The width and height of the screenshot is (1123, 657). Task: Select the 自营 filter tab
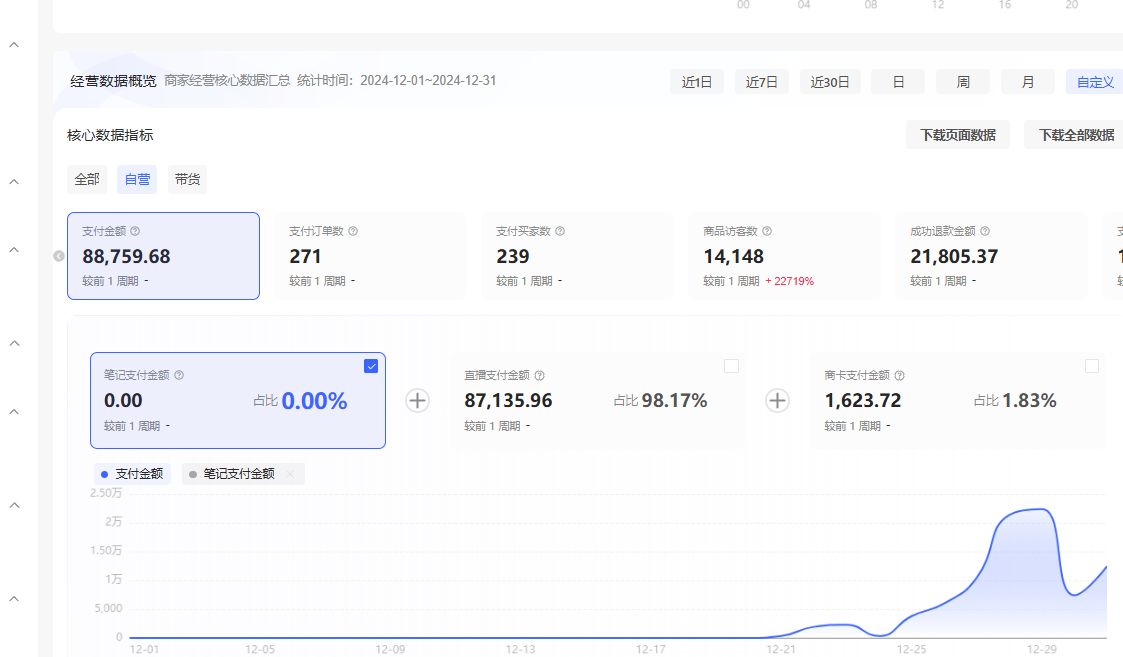click(x=137, y=179)
